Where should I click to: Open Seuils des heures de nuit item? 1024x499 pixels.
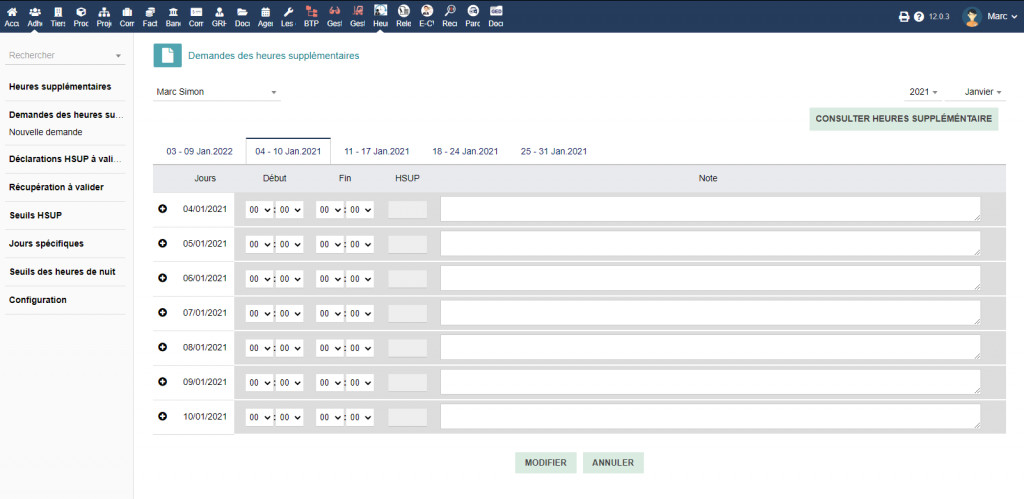[63, 272]
